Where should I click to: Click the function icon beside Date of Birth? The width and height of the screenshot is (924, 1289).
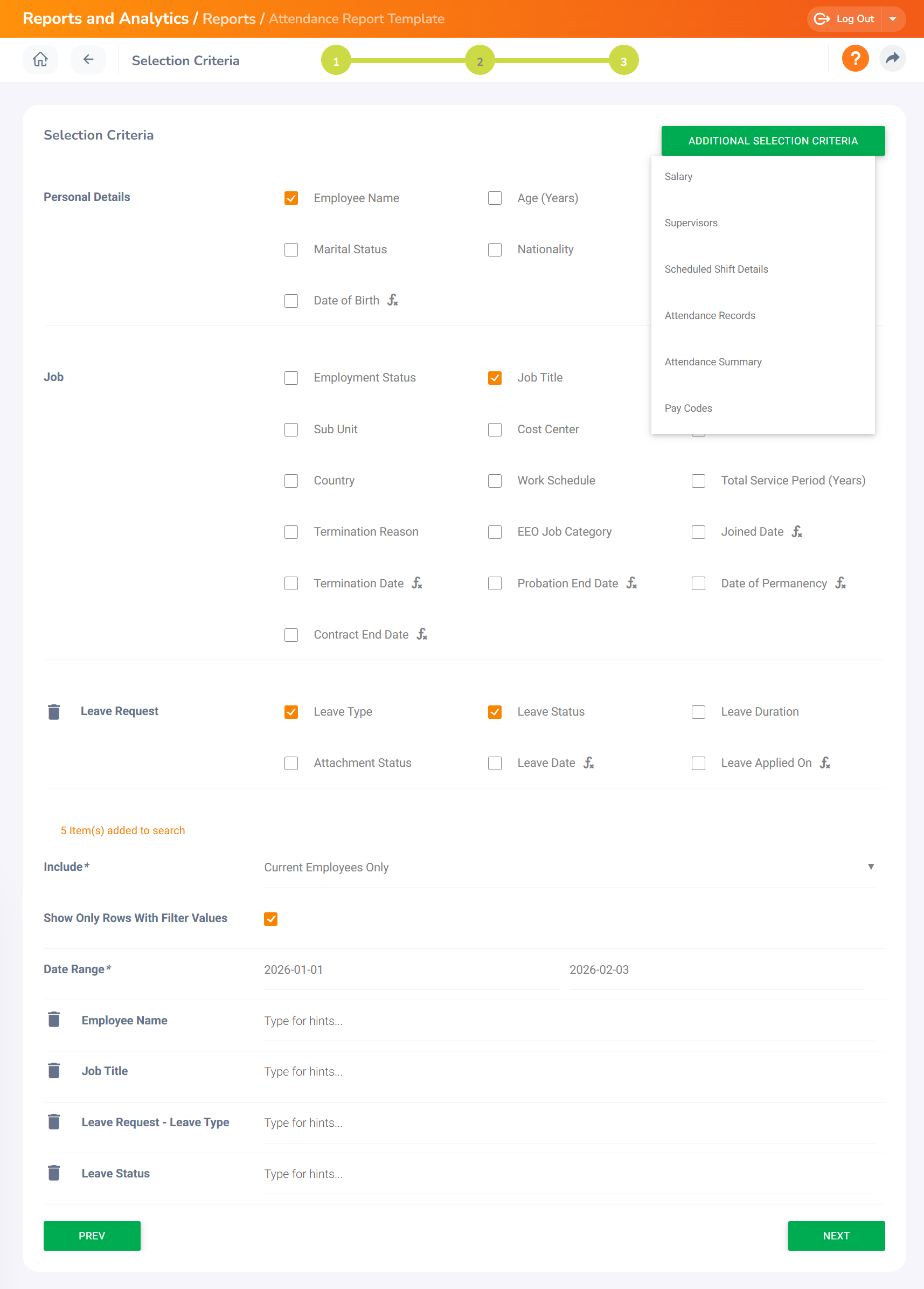[x=393, y=300]
